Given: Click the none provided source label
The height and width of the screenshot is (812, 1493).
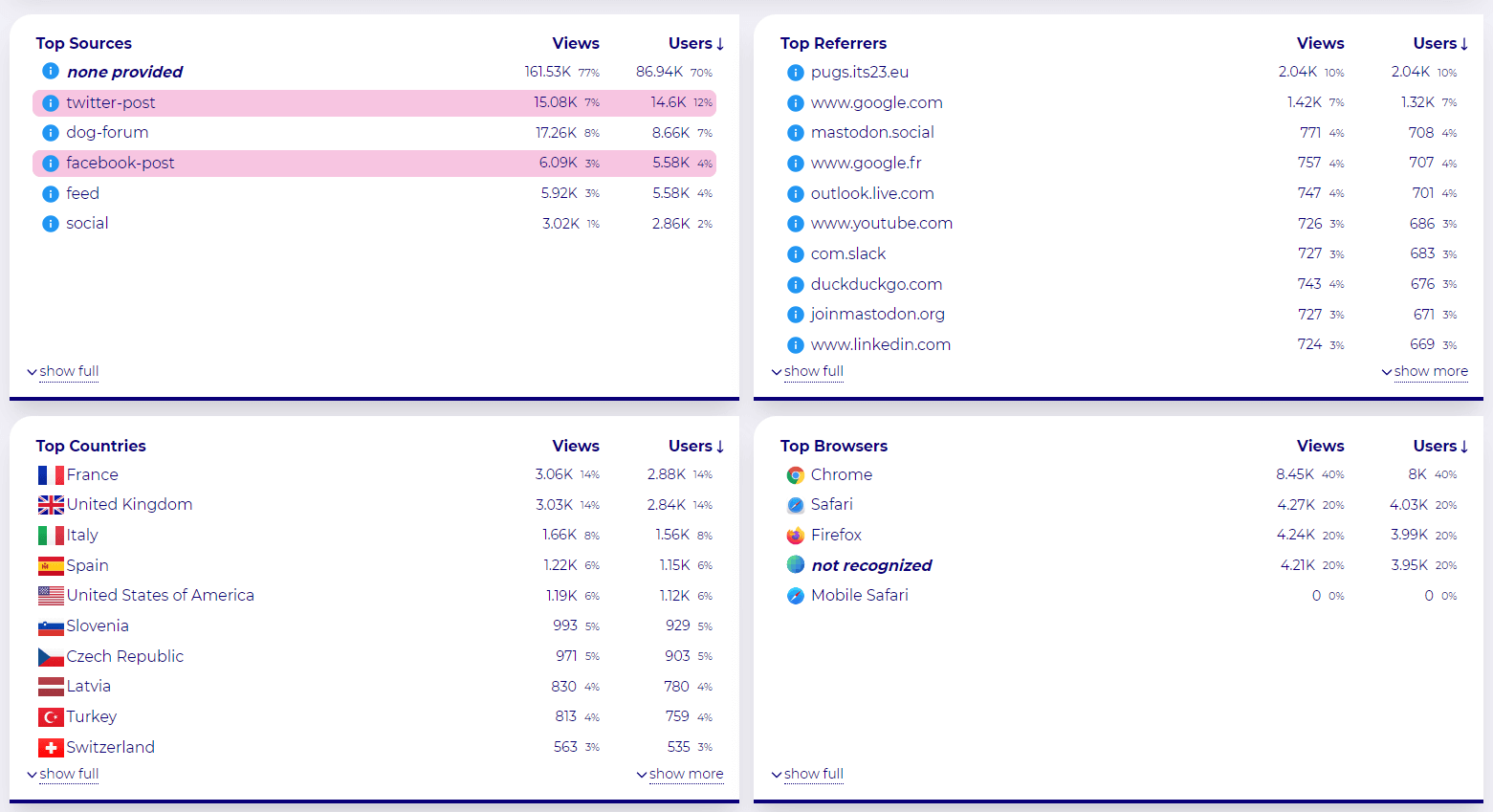Looking at the screenshot, I should [125, 72].
